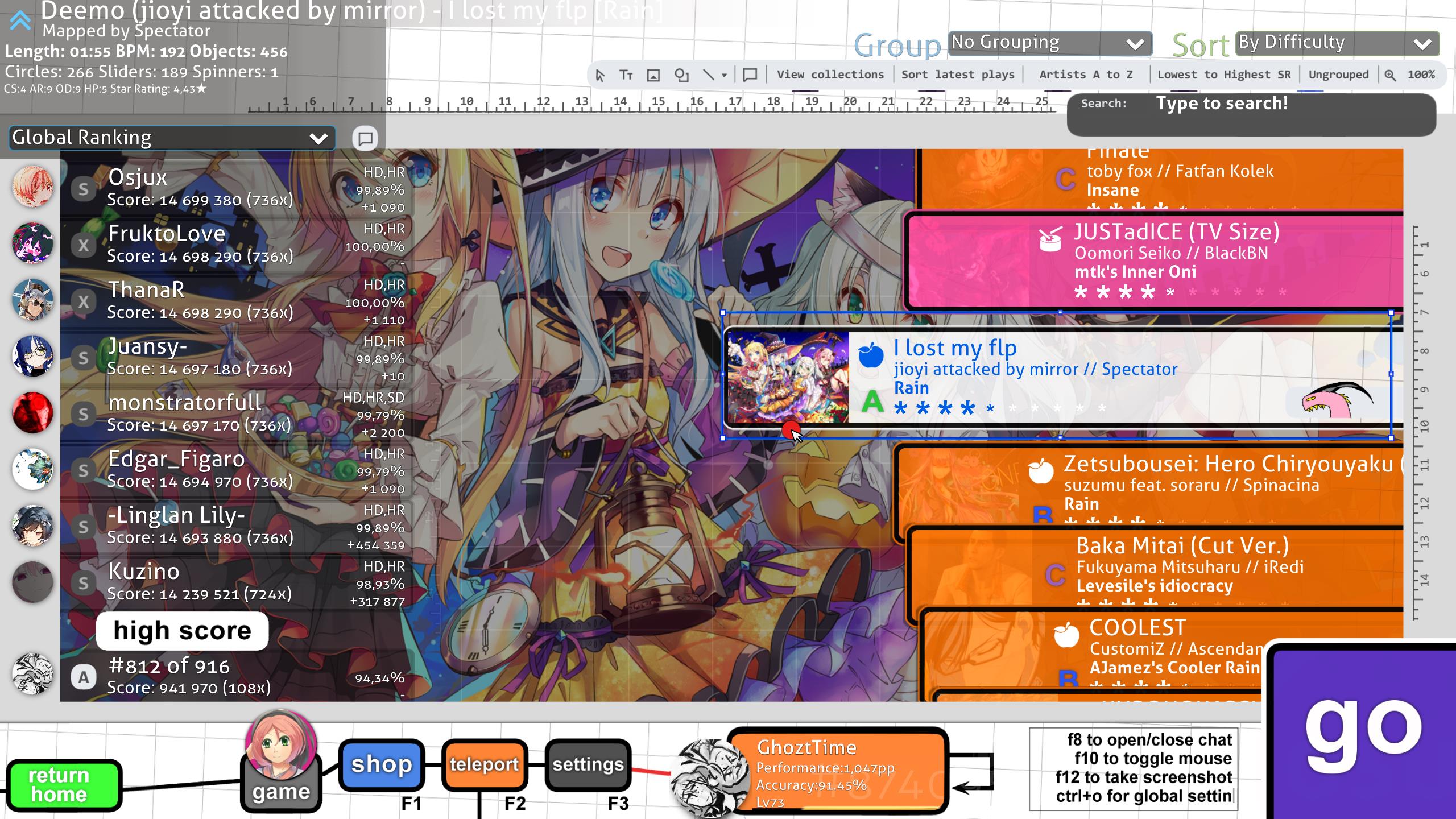Viewport: 1456px width, 819px height.
Task: Open Kuzino's player avatar
Action: click(x=33, y=581)
